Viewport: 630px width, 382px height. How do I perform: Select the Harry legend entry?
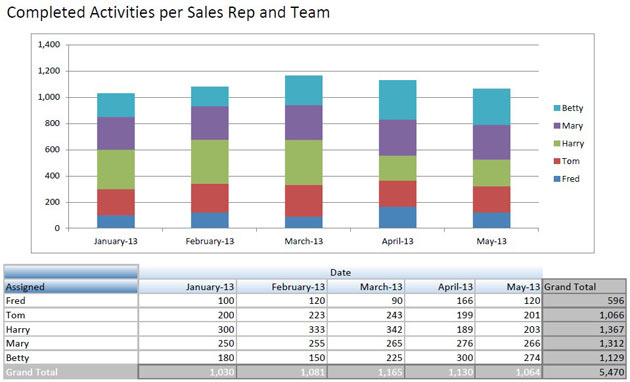569,143
